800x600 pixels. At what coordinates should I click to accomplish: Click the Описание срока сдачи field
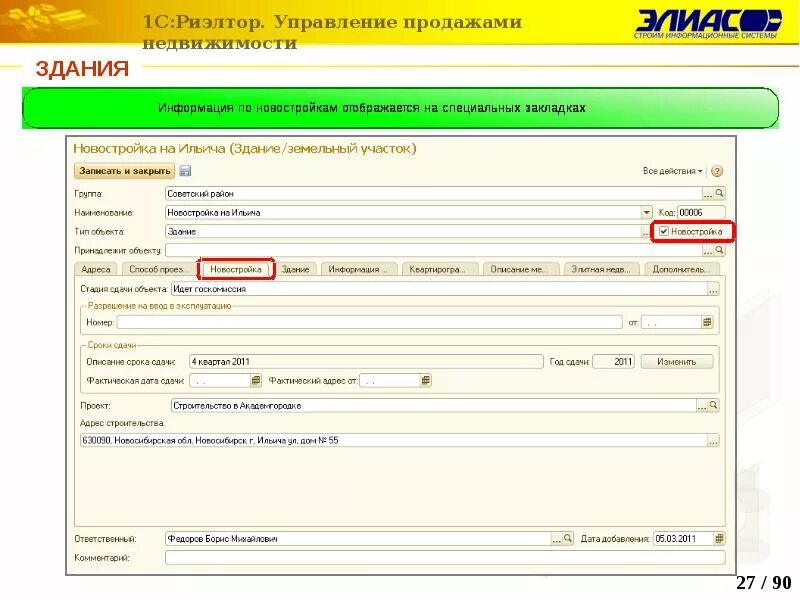pos(366,362)
